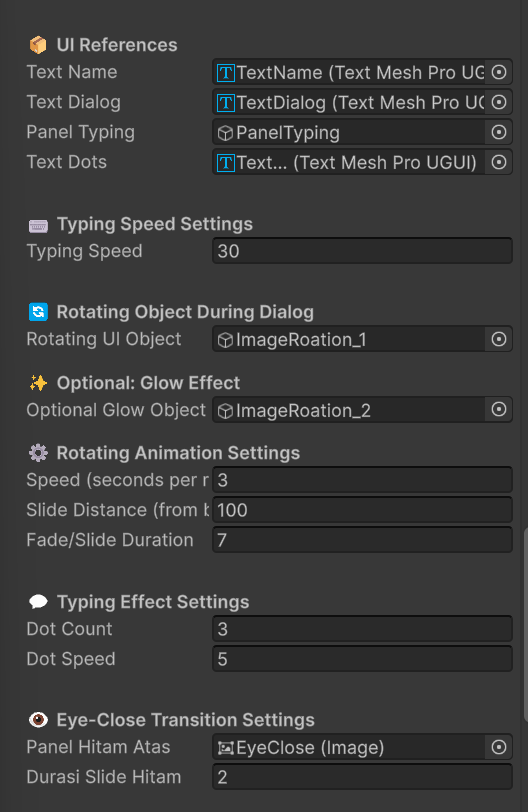Select the Speed seconds per rotation field
The height and width of the screenshot is (812, 528).
[362, 480]
